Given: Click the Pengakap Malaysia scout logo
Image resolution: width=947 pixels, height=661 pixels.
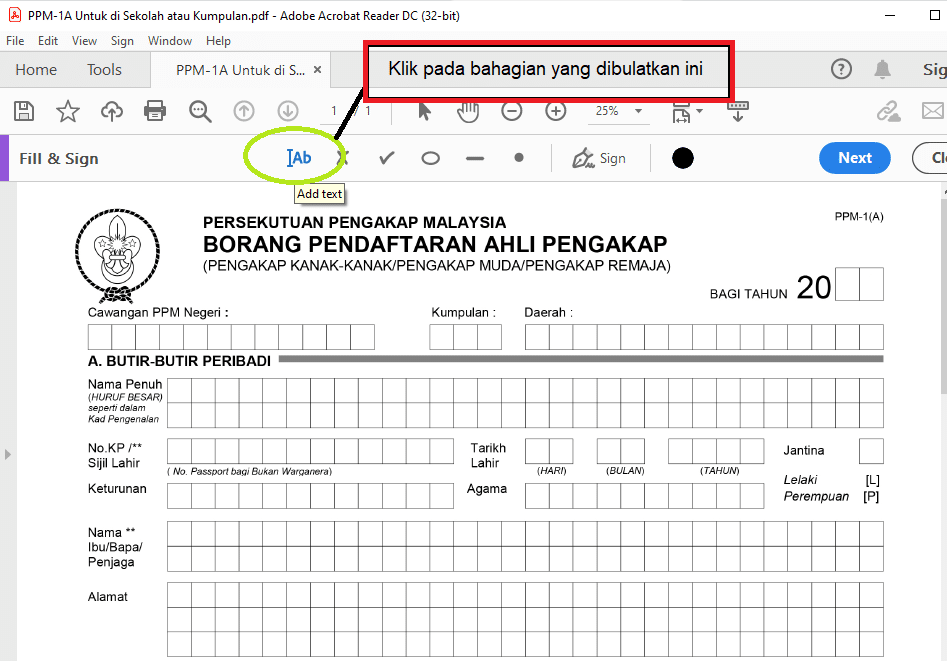Looking at the screenshot, I should tap(118, 256).
